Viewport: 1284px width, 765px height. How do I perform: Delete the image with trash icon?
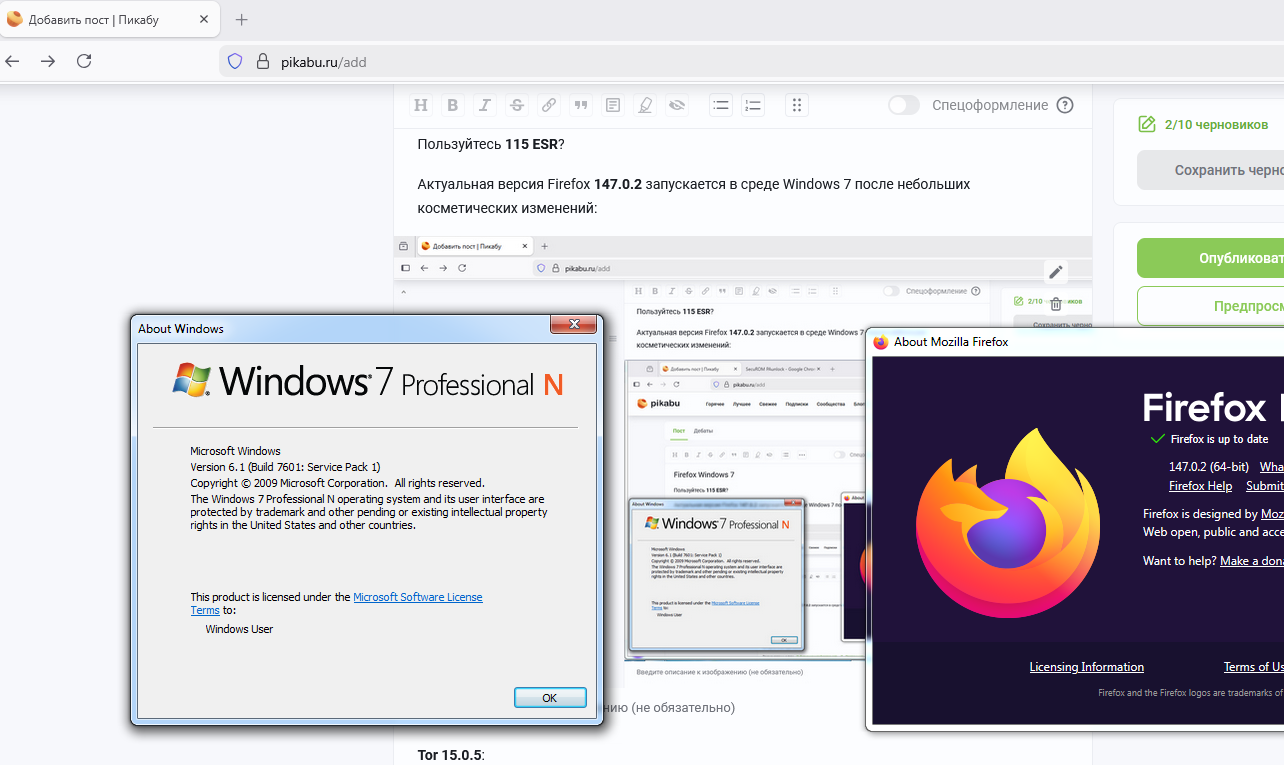pos(1055,304)
